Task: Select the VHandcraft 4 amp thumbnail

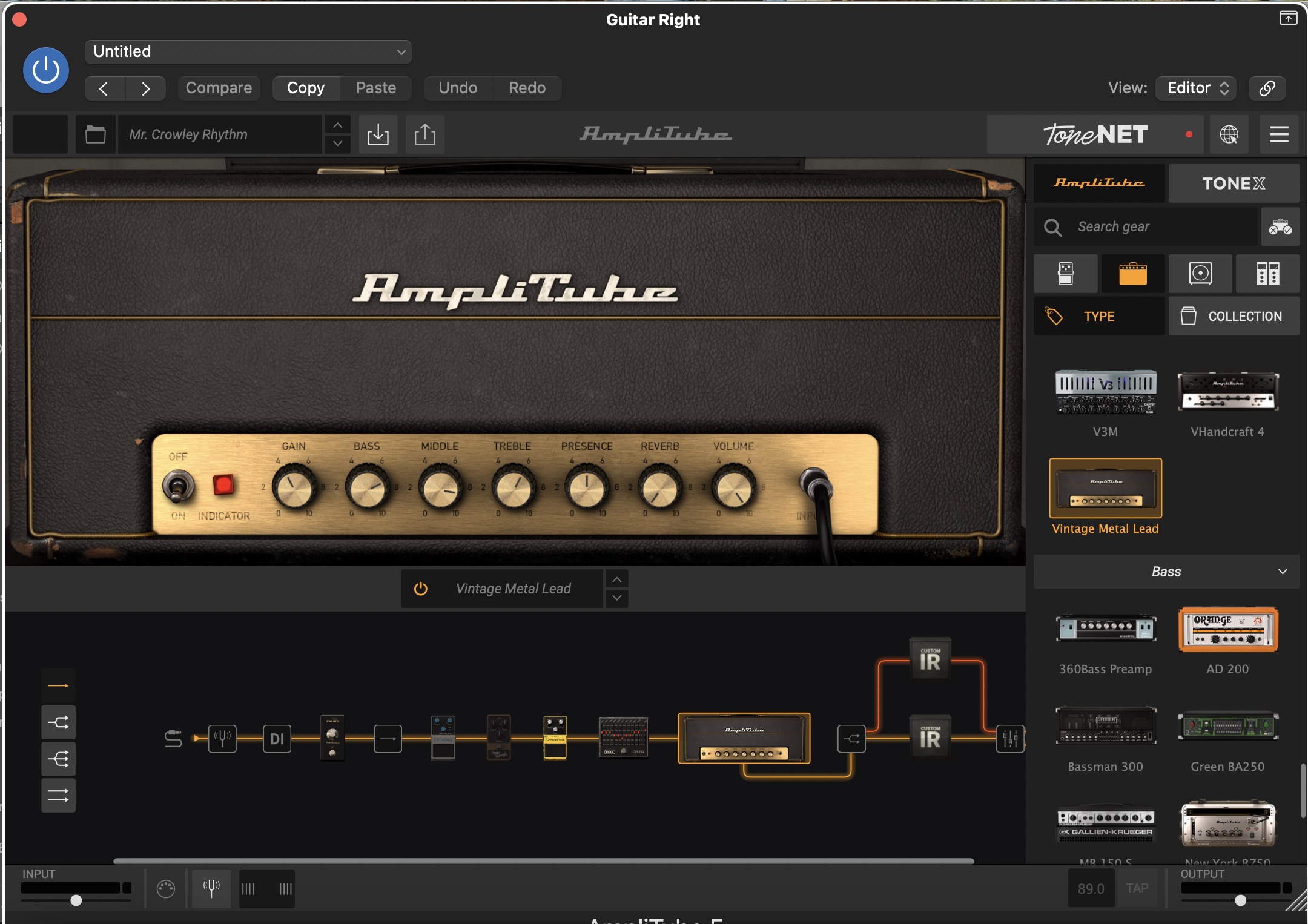Action: click(x=1228, y=392)
